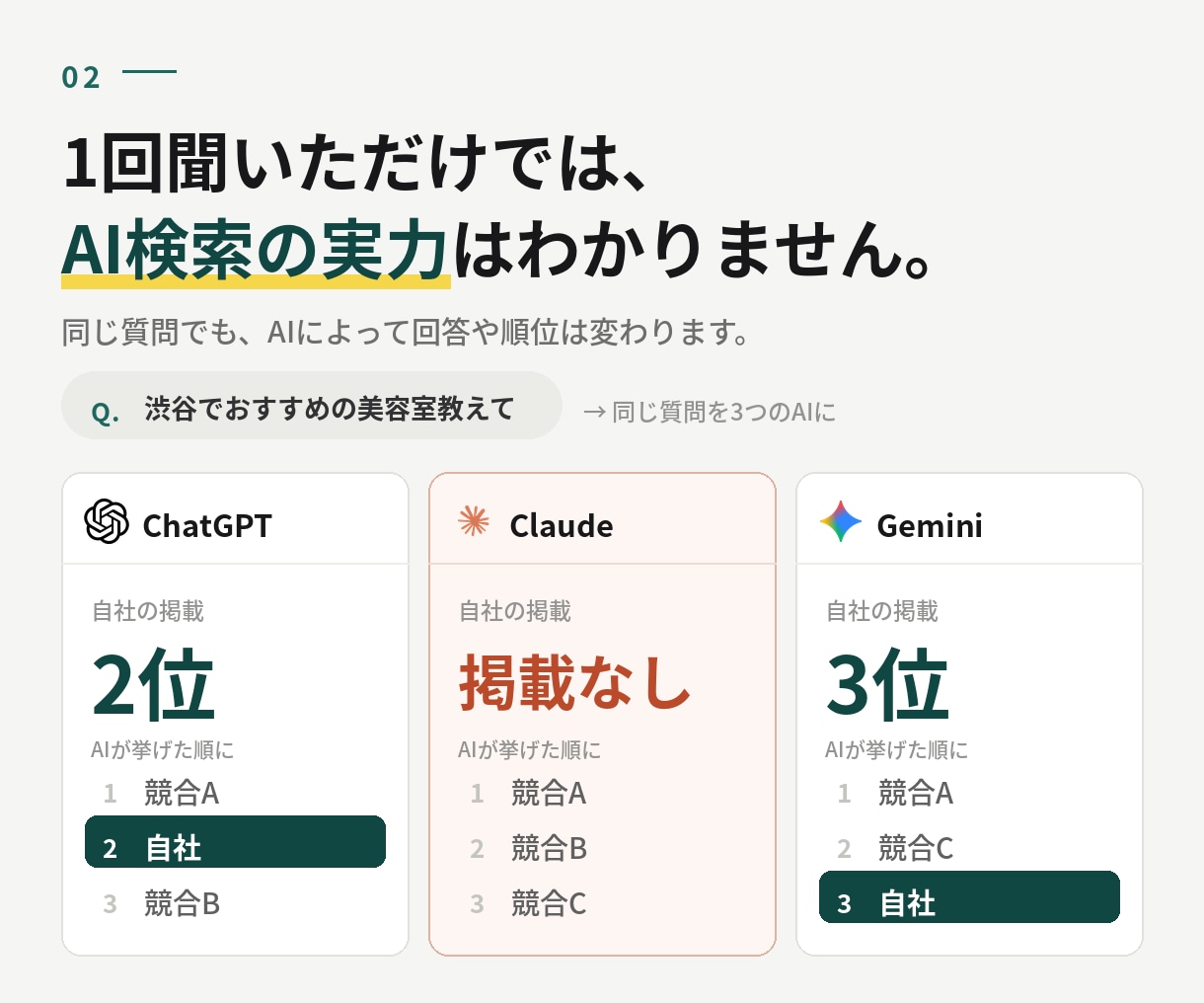This screenshot has width=1204, height=1003.
Task: Click "競合B" row in Claude card
Action: click(x=602, y=848)
